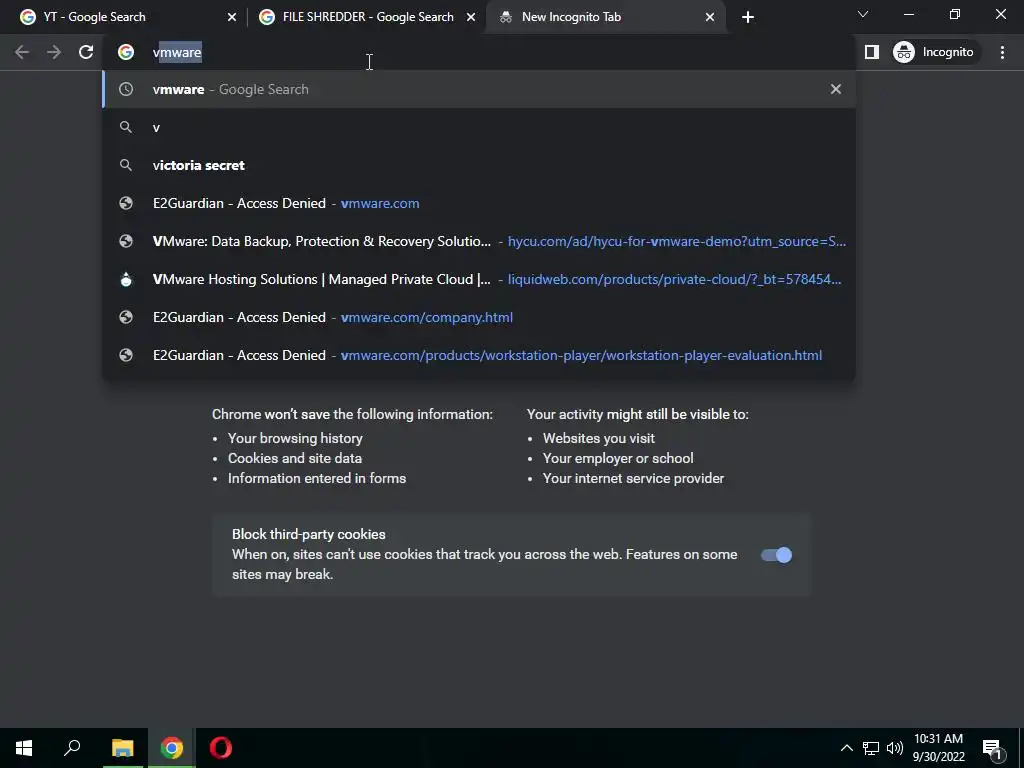Open the hycu.com VMware Data Backup suggestion
Image resolution: width=1024 pixels, height=768 pixels.
[x=479, y=241]
